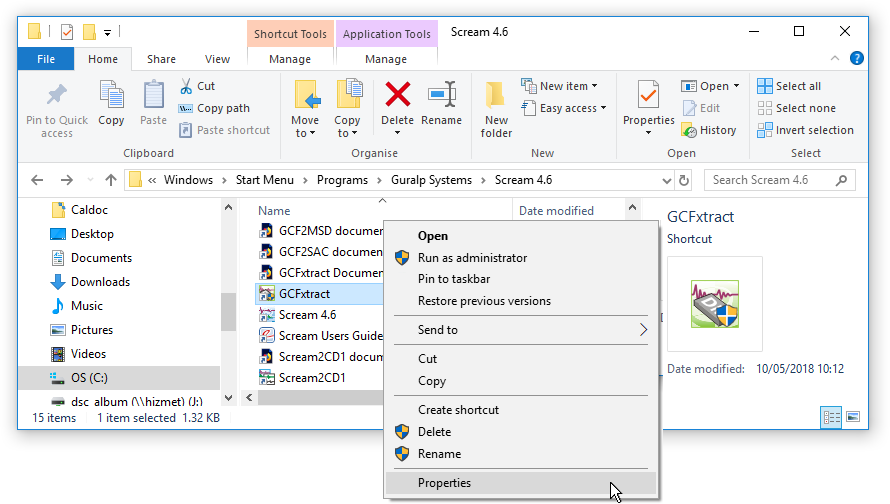The height and width of the screenshot is (504, 890).
Task: Open the Send to submenu
Action: pyautogui.click(x=520, y=330)
